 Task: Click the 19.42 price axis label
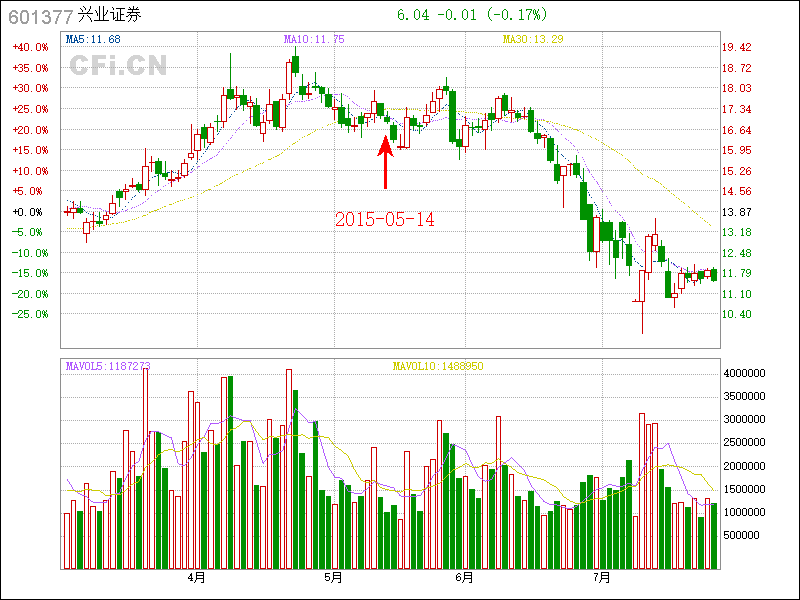click(x=738, y=47)
